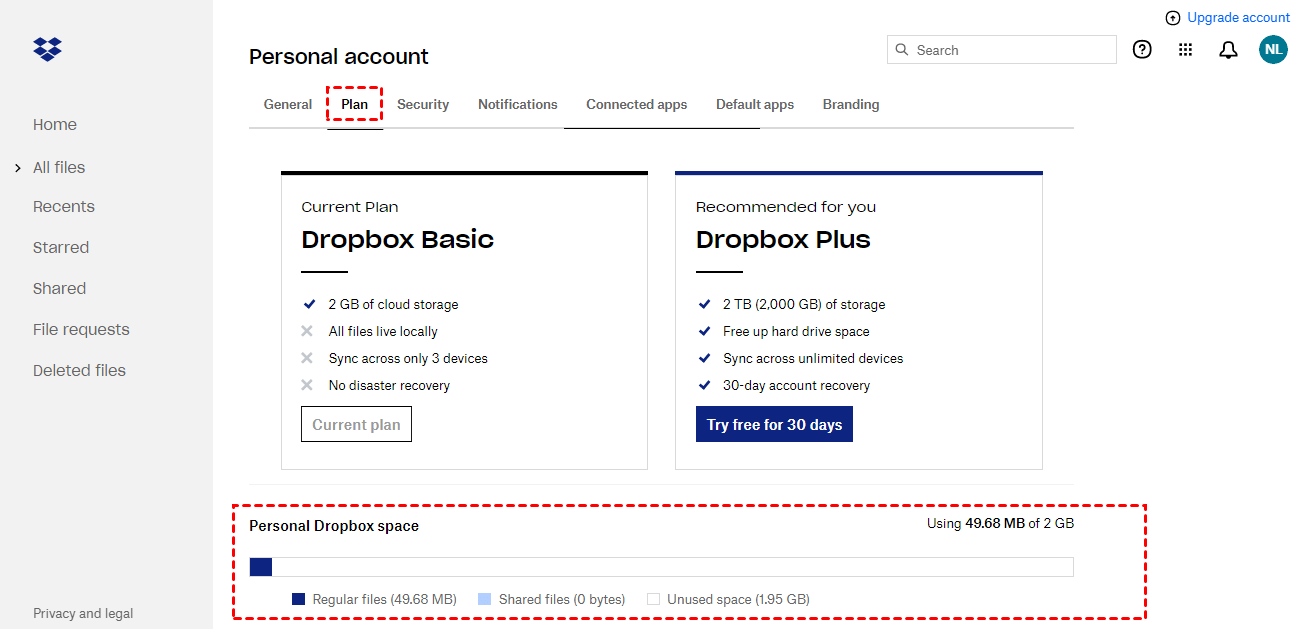Click the Using 49.68 MB of 2 GB text
This screenshot has height=629, width=1315.
click(x=1000, y=523)
